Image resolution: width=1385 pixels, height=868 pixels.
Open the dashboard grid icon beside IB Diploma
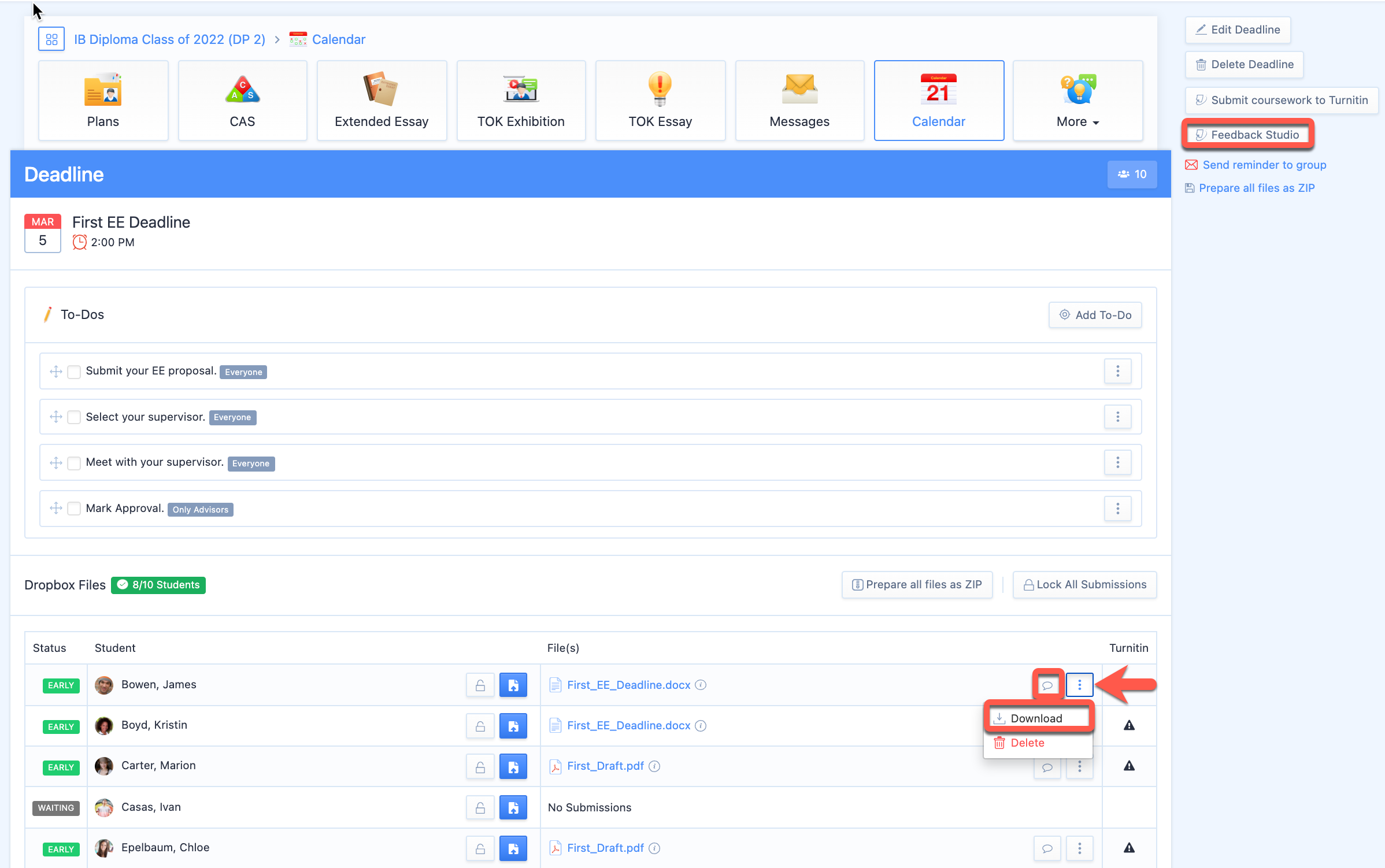pyautogui.click(x=51, y=39)
